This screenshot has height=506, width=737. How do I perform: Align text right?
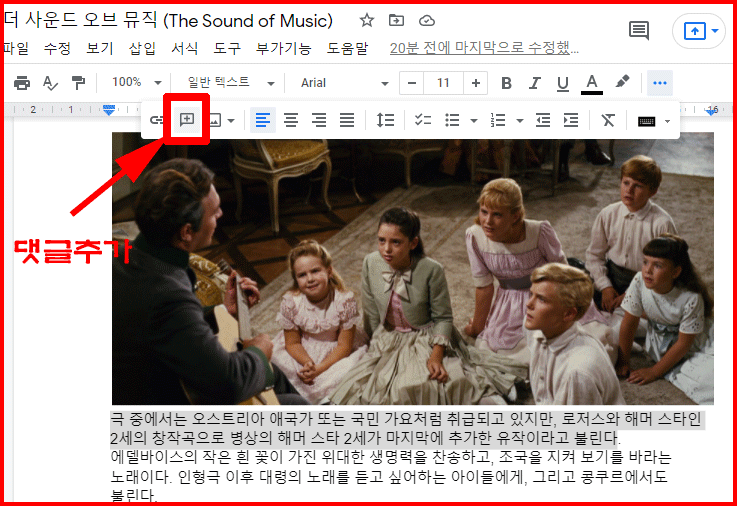pos(319,120)
